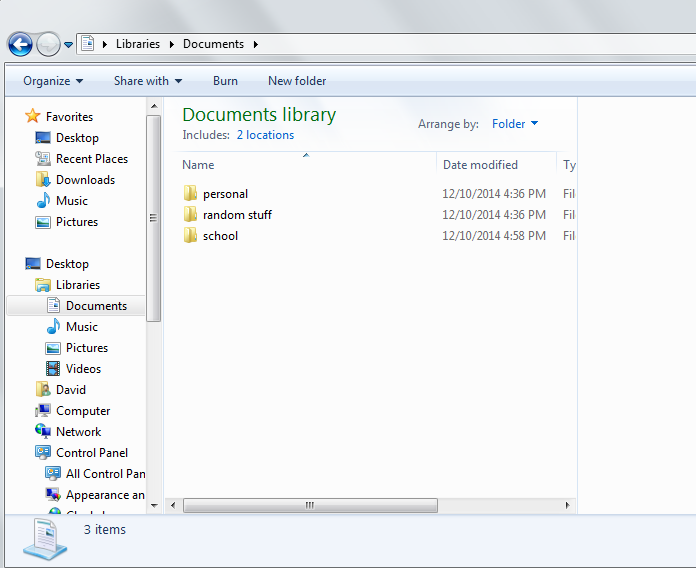The width and height of the screenshot is (696, 568).
Task: Click the Computer icon in tree
Action: (x=43, y=410)
